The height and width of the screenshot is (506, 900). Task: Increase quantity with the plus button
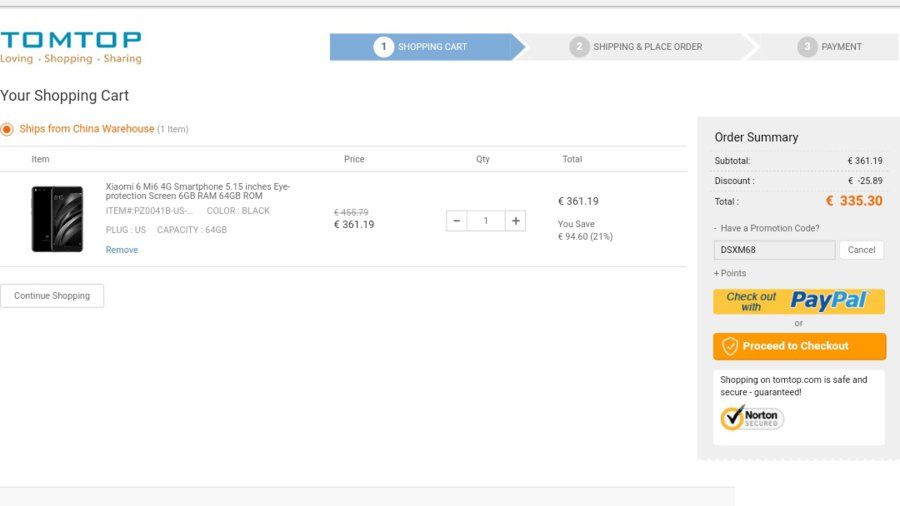tap(515, 221)
